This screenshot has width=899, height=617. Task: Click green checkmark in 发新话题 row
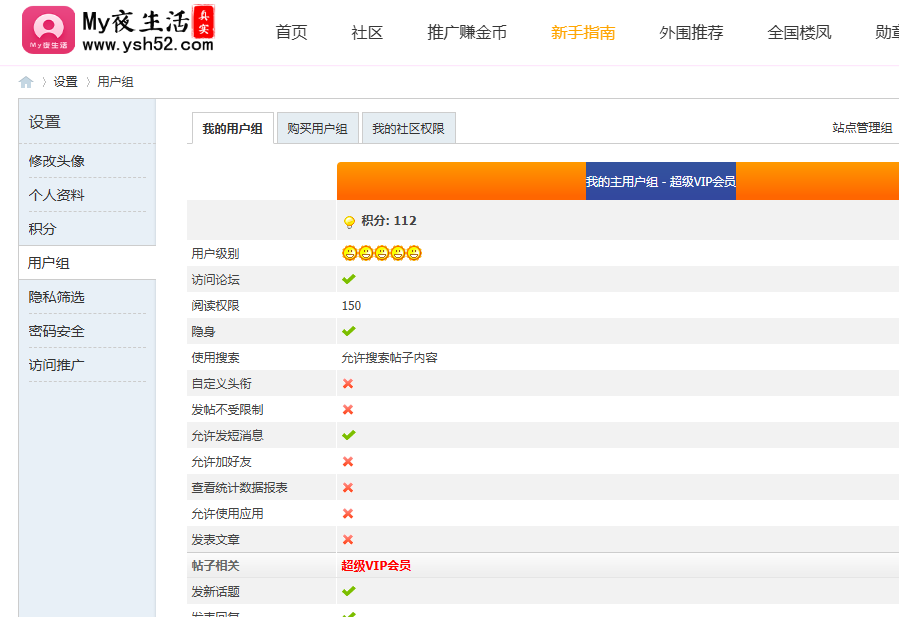(x=349, y=591)
